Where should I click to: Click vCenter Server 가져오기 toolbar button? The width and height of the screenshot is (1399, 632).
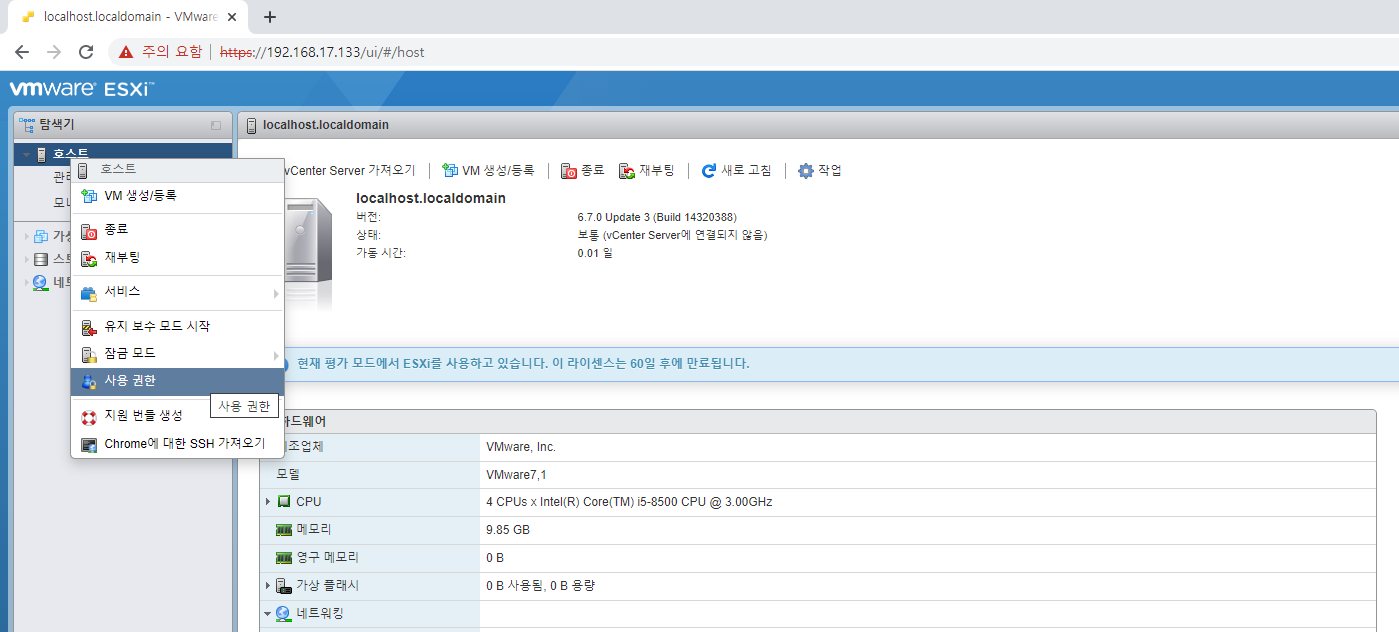pyautogui.click(x=350, y=171)
